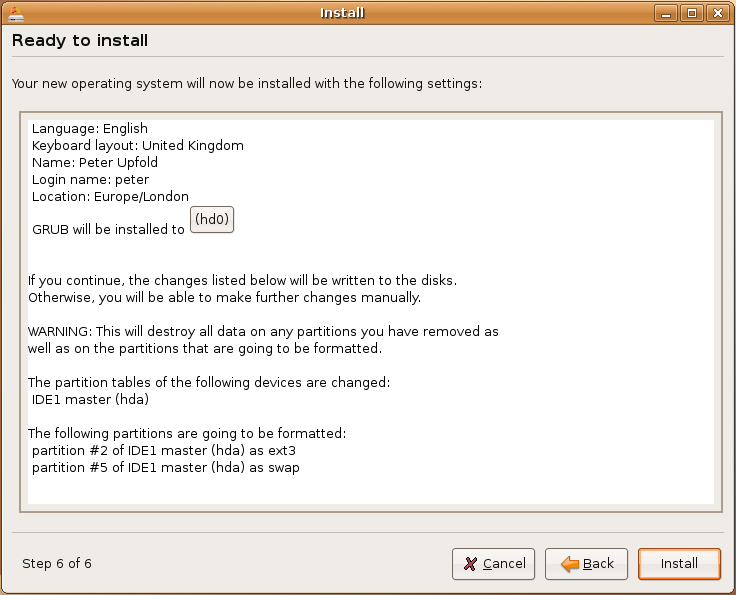Click the 'Step 6 of 6' label
This screenshot has width=736, height=595.
pyautogui.click(x=57, y=564)
